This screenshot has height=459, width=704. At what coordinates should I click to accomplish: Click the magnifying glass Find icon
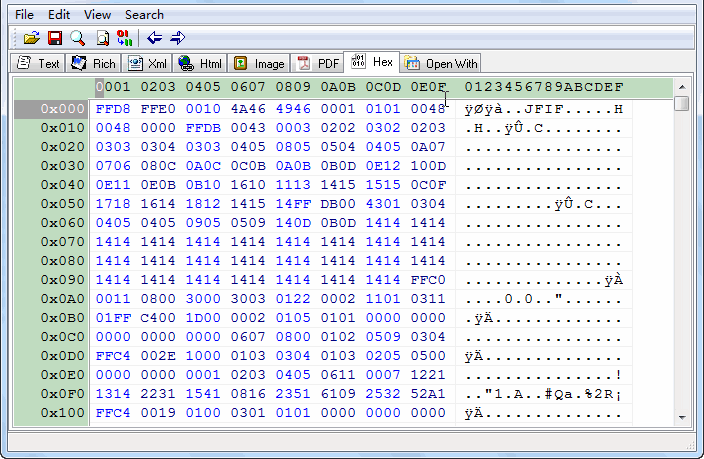click(x=77, y=38)
